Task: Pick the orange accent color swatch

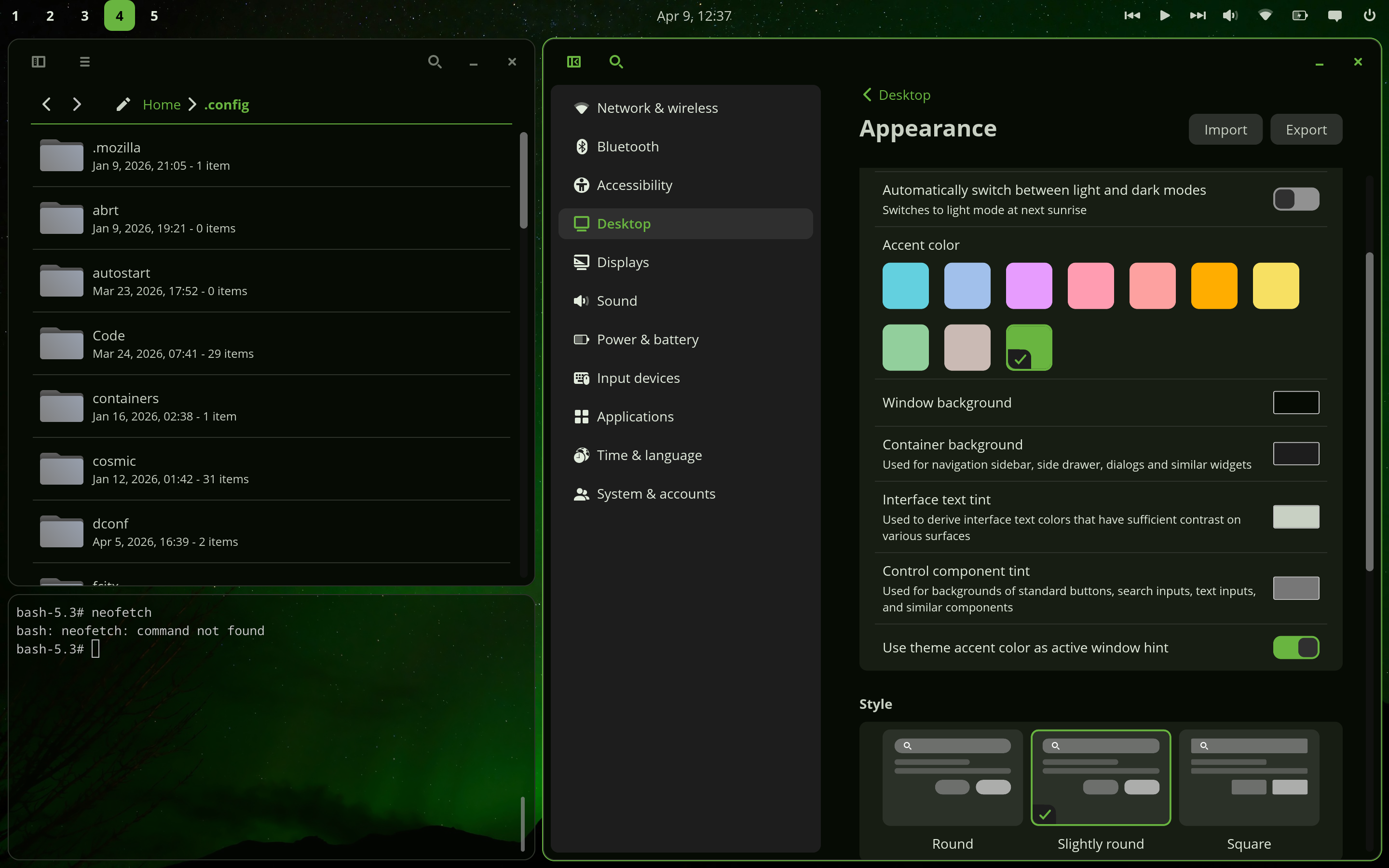Action: click(1213, 286)
